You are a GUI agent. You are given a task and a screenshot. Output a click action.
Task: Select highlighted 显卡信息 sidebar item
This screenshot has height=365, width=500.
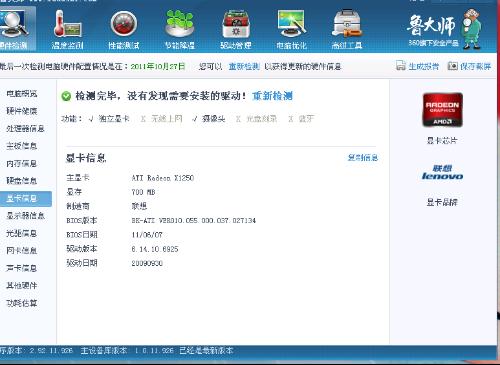(26, 198)
